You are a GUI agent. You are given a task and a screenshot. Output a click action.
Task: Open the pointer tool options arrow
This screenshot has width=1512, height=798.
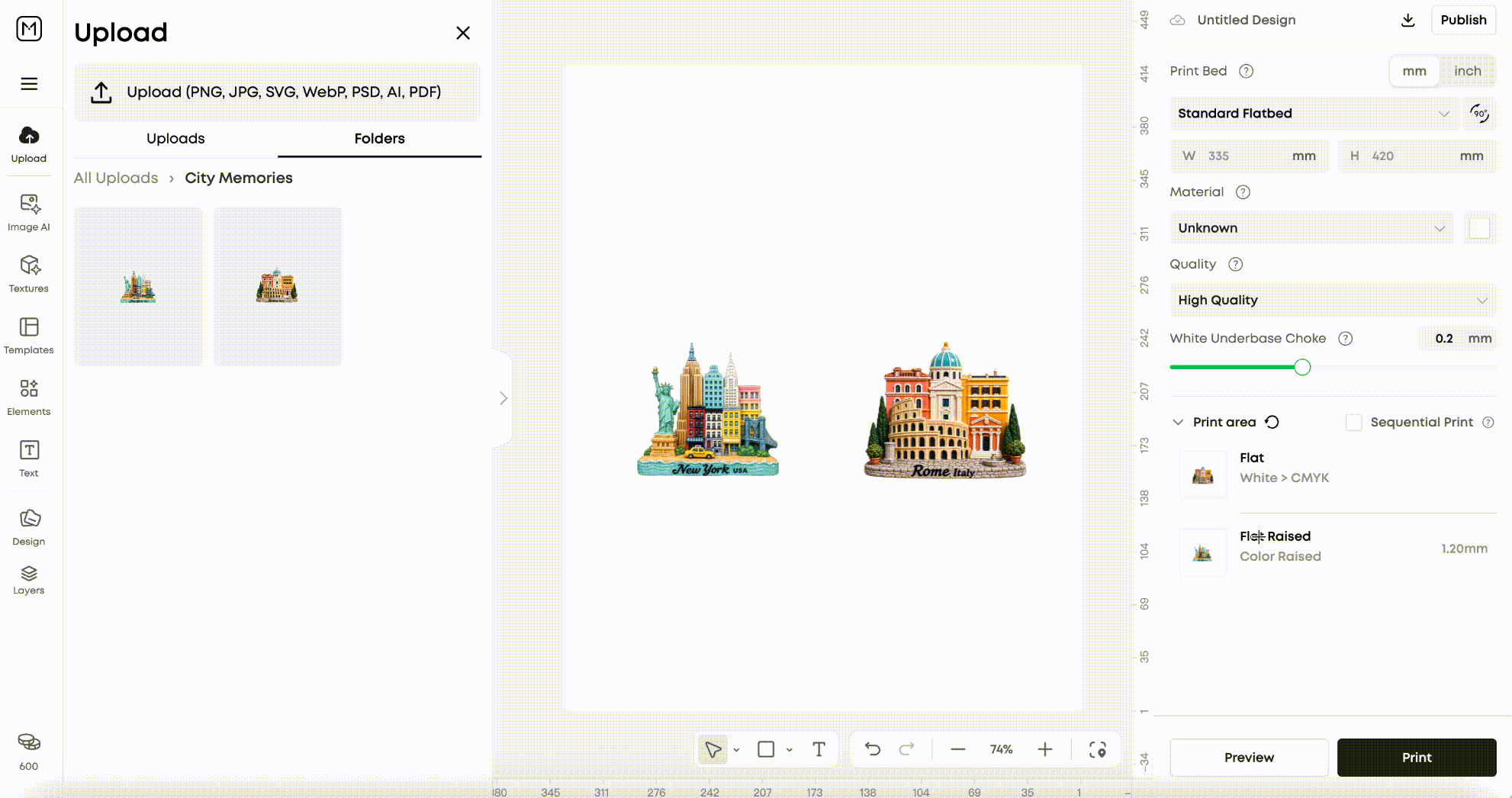point(736,750)
